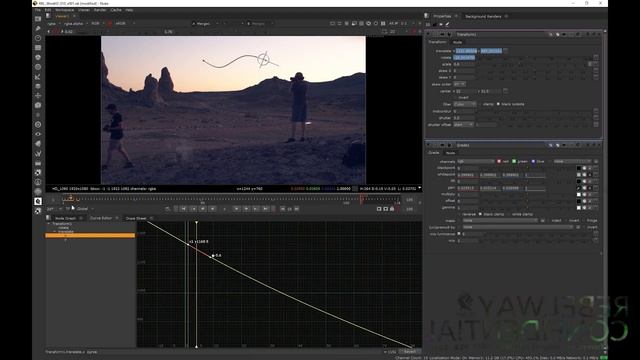Click the rotate slider track
The height and width of the screenshot is (360, 640).
coord(534,58)
